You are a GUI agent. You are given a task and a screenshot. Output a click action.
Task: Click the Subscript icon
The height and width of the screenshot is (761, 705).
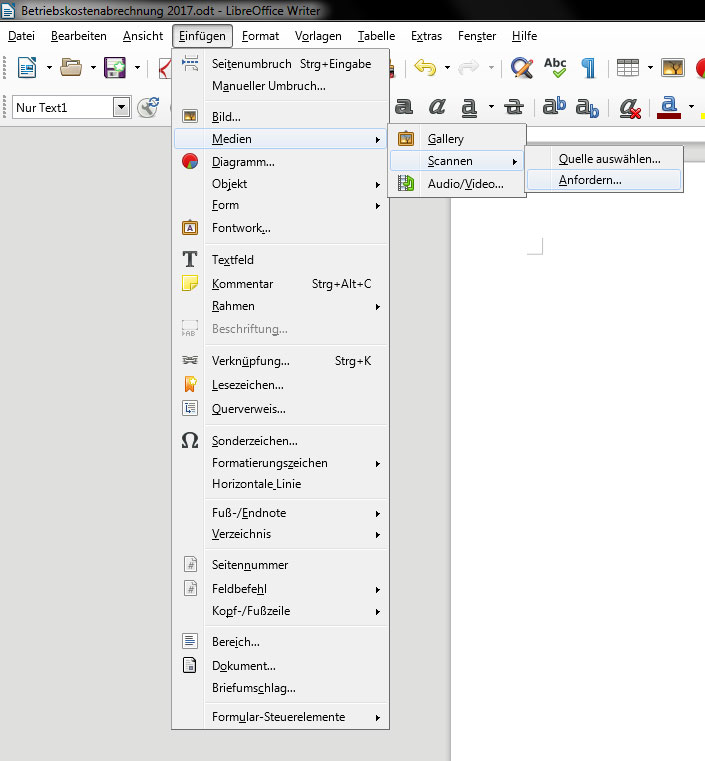point(587,107)
